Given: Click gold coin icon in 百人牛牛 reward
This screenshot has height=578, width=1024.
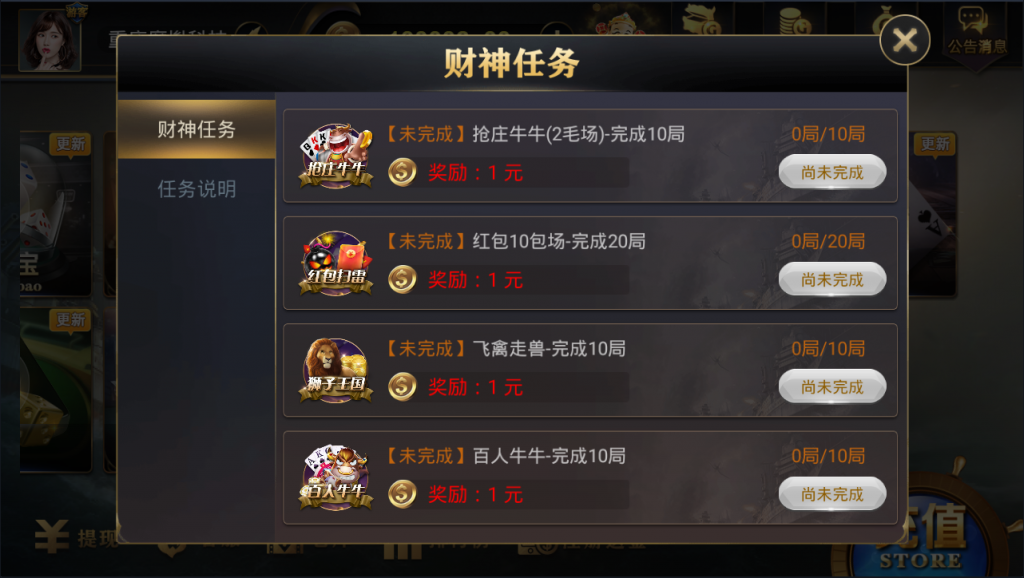Looking at the screenshot, I should tap(402, 494).
